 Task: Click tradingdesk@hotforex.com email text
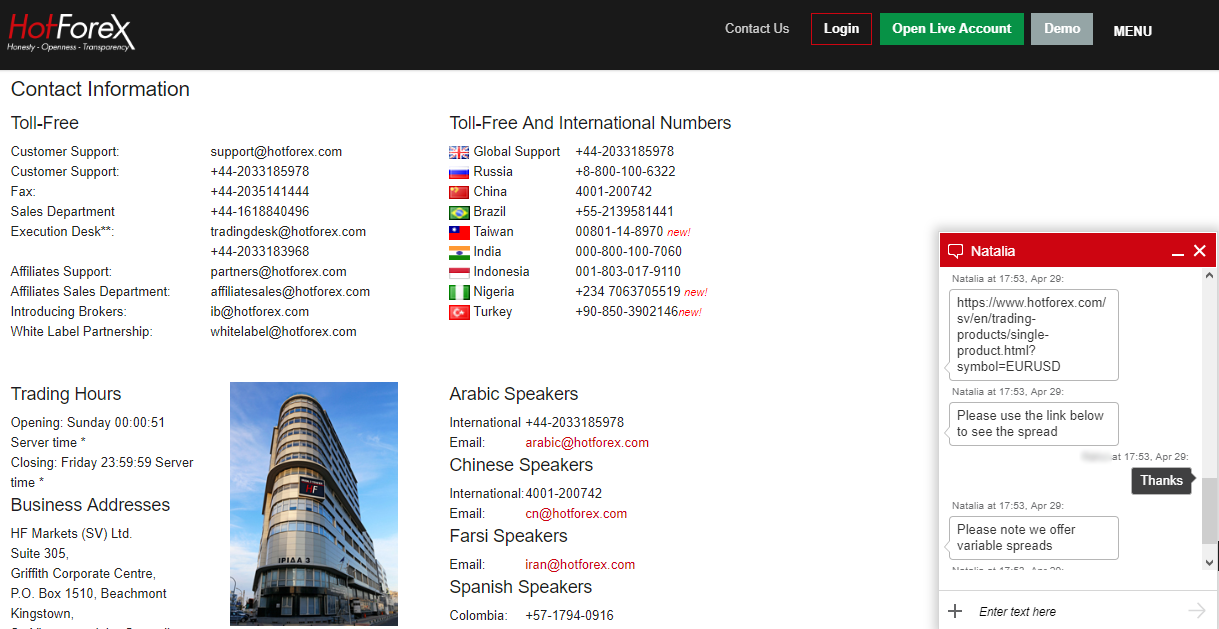point(288,232)
